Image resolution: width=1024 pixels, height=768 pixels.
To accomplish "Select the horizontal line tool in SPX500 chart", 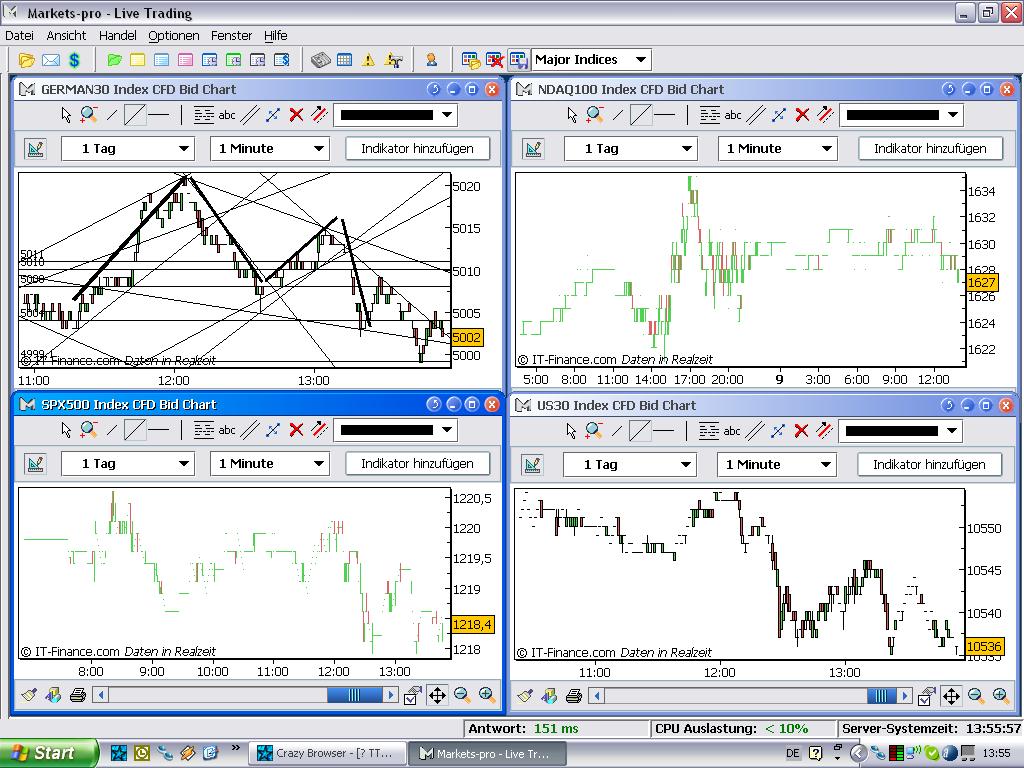I will tap(158, 430).
